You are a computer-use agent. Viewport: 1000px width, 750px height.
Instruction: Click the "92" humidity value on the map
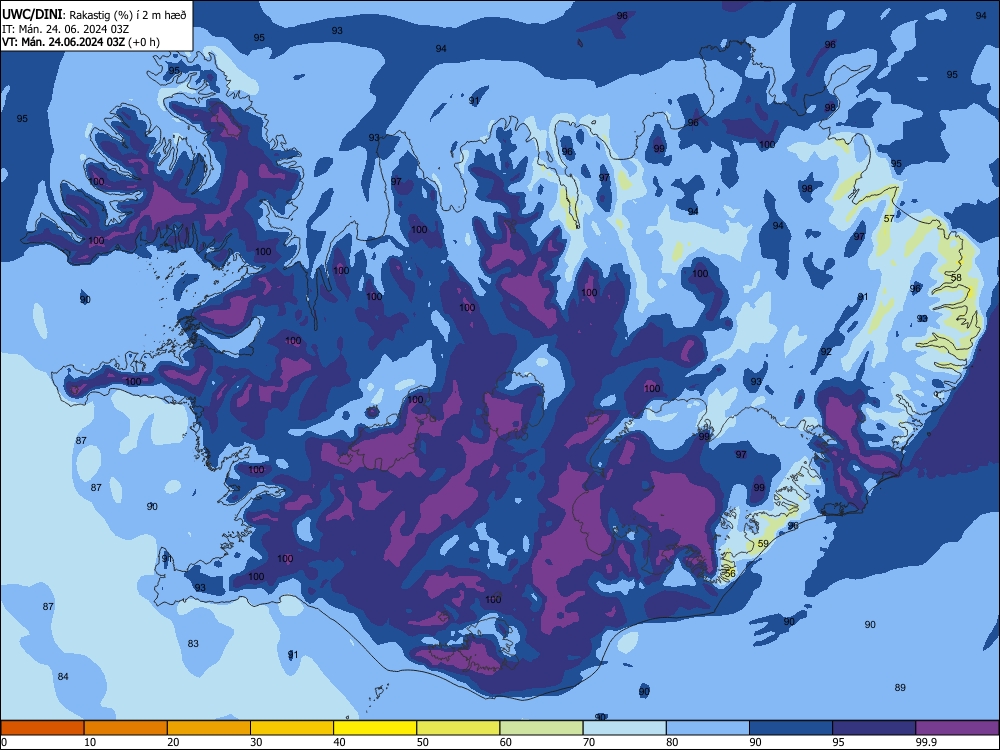click(826, 351)
